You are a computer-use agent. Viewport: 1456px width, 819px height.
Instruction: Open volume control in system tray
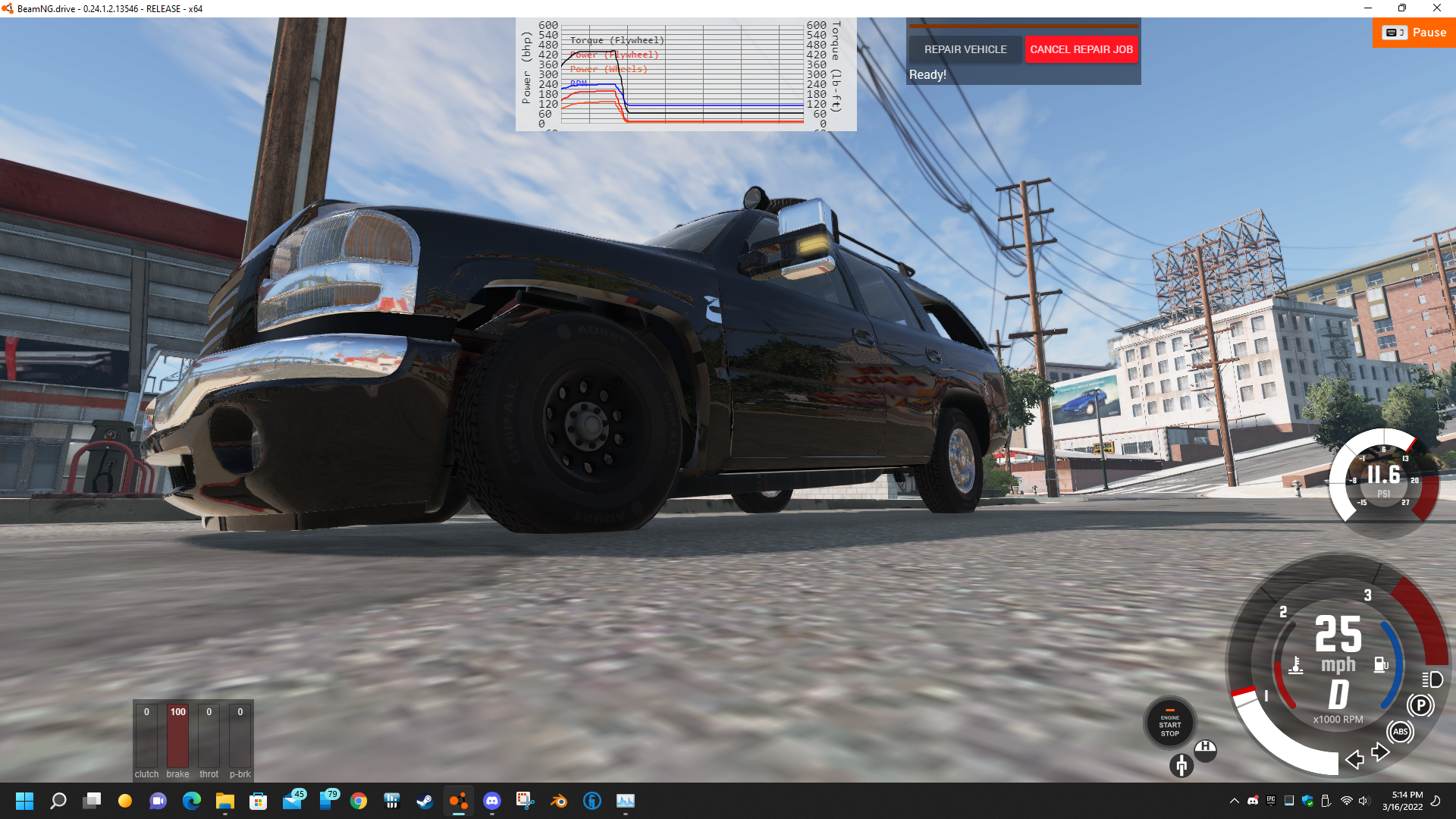[x=1363, y=801]
